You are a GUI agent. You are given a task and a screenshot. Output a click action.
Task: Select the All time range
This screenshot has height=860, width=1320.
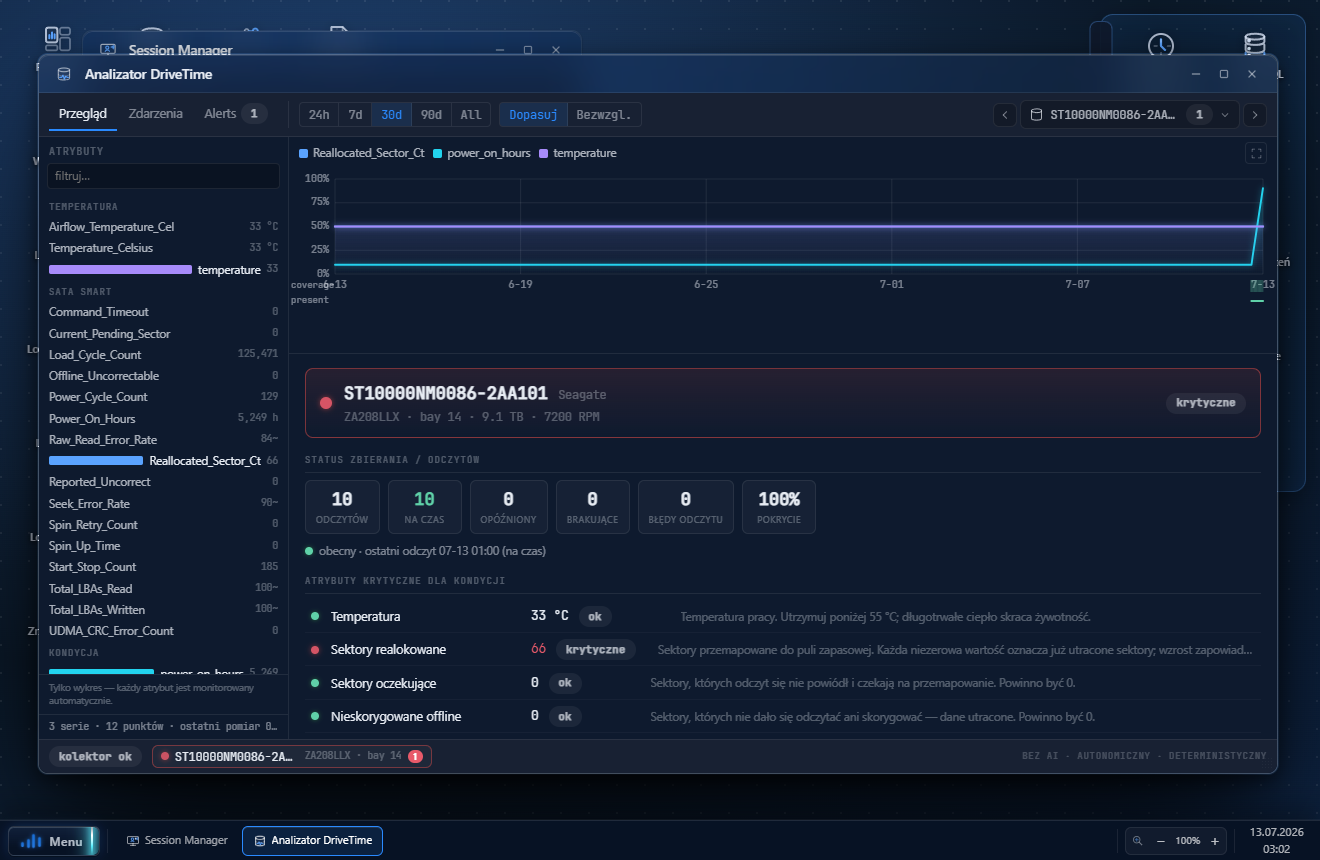[471, 115]
